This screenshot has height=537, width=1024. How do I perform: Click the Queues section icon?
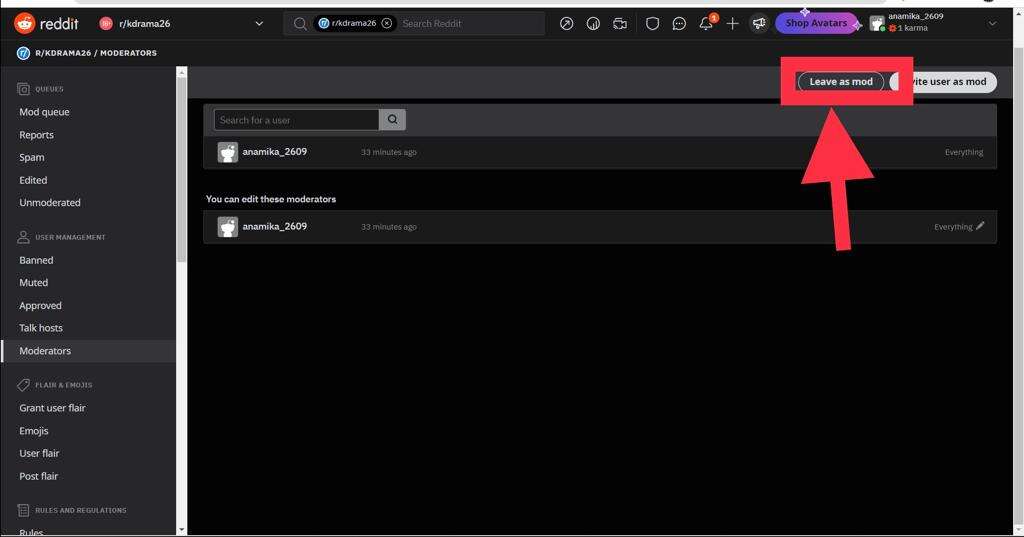[24, 89]
